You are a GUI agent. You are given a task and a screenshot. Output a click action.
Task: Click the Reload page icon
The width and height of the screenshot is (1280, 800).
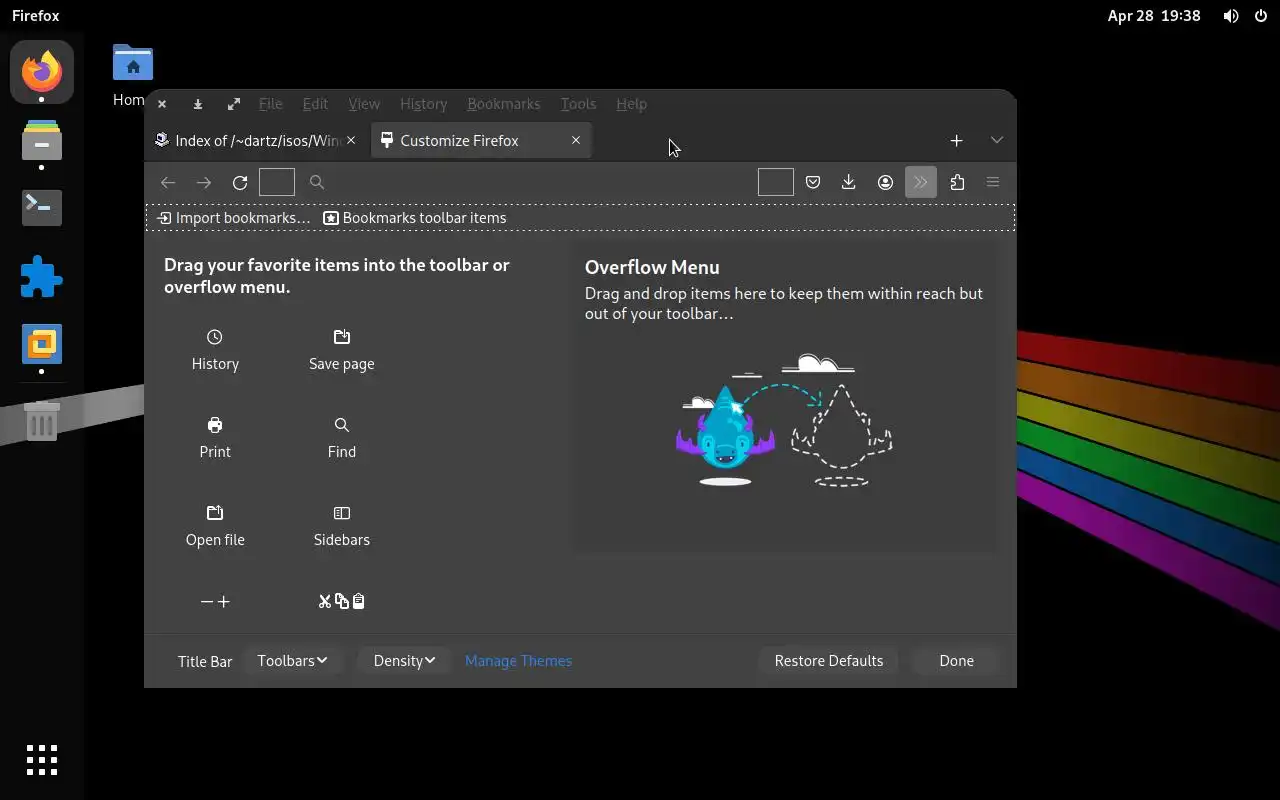(240, 182)
